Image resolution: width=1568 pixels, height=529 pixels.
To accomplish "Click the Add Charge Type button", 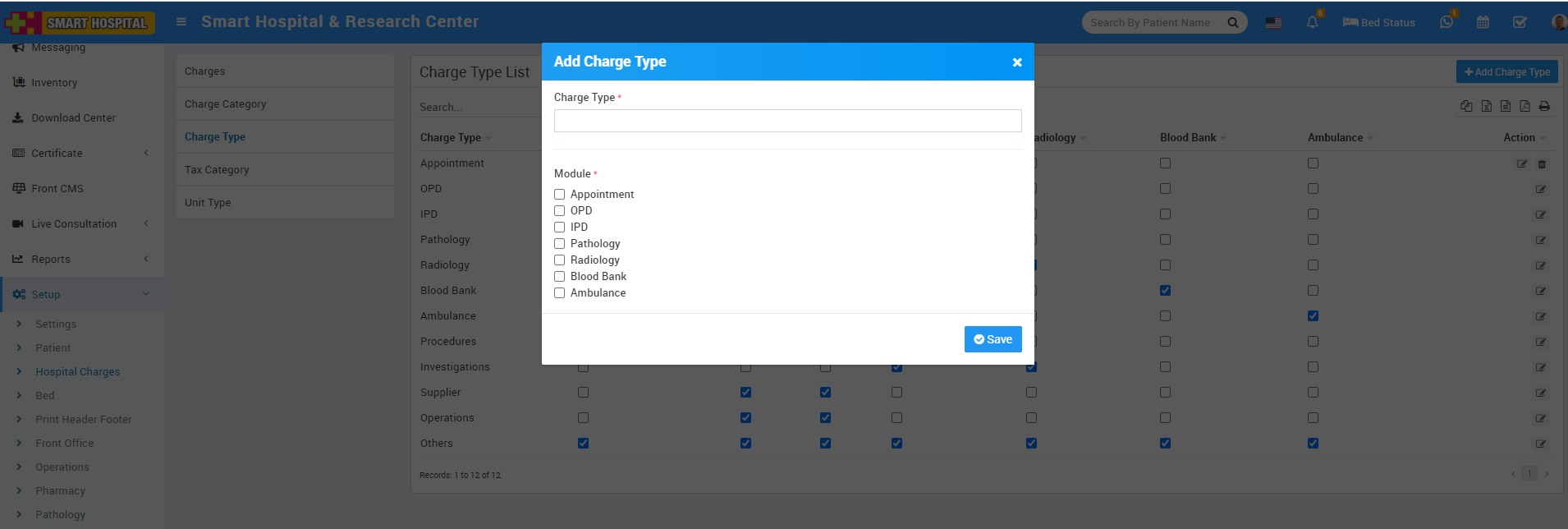I will pyautogui.click(x=1506, y=72).
